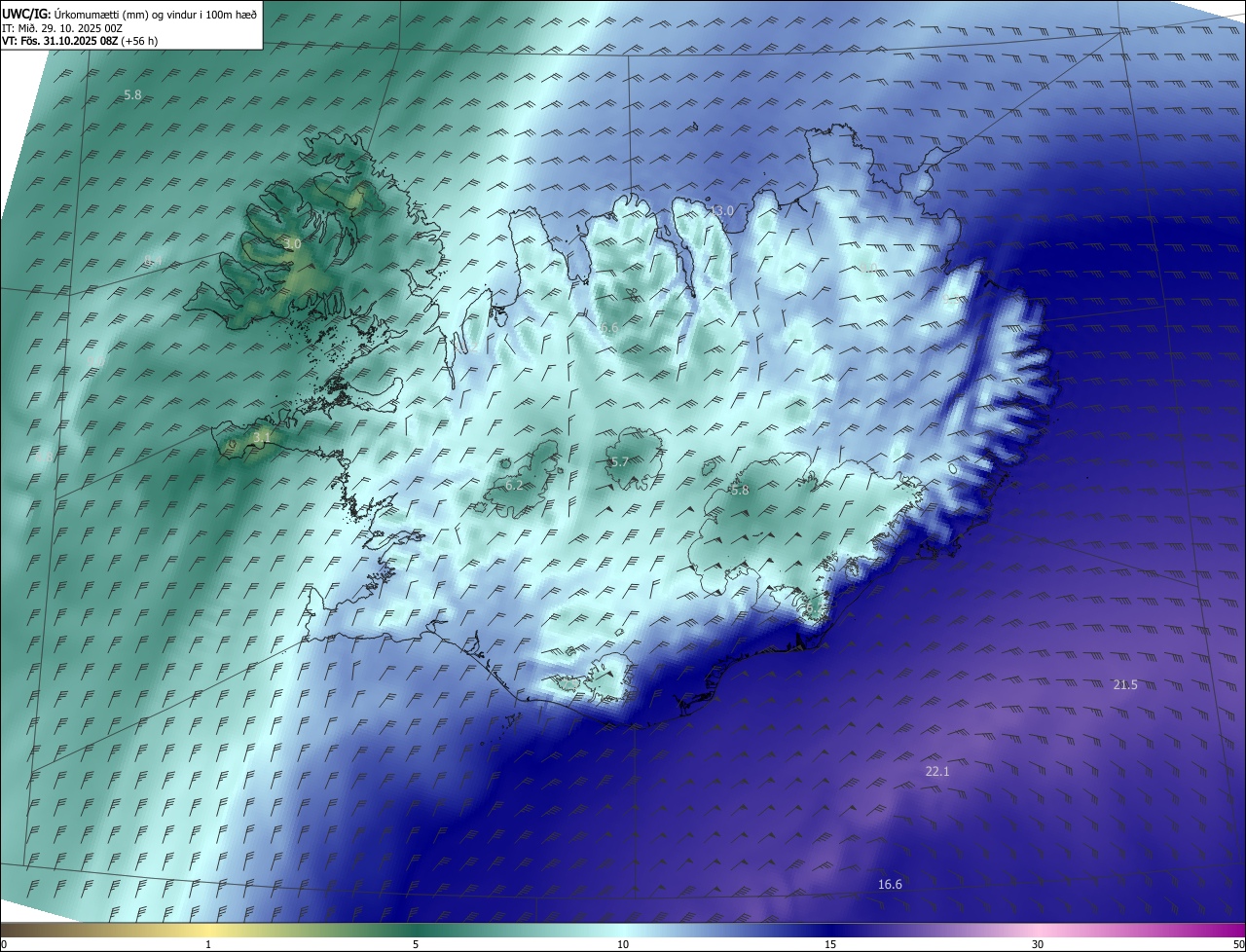Select the colorbar tick label 5
Viewport: 1246px width, 952px height.
click(x=416, y=944)
